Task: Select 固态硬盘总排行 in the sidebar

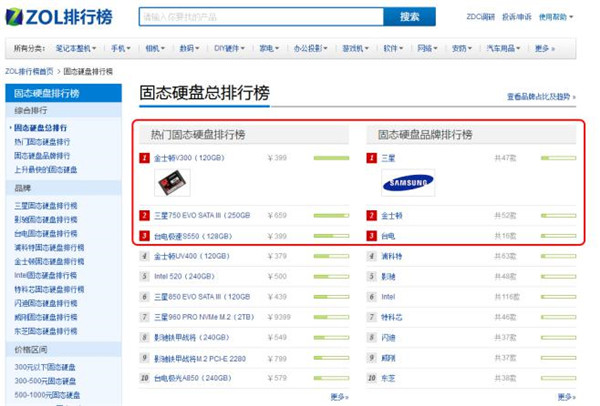Action: pyautogui.click(x=41, y=127)
